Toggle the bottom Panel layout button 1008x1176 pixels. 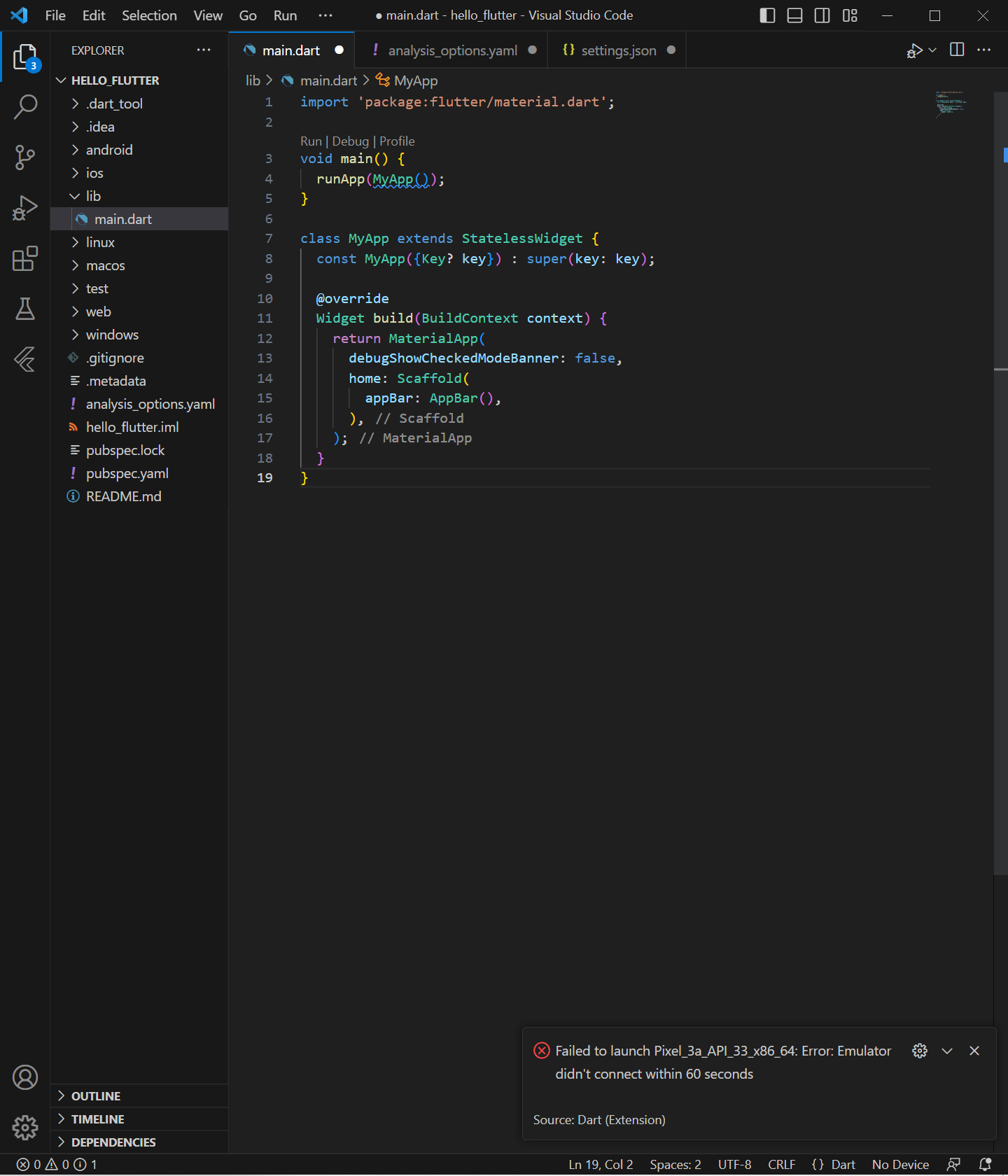[x=795, y=15]
